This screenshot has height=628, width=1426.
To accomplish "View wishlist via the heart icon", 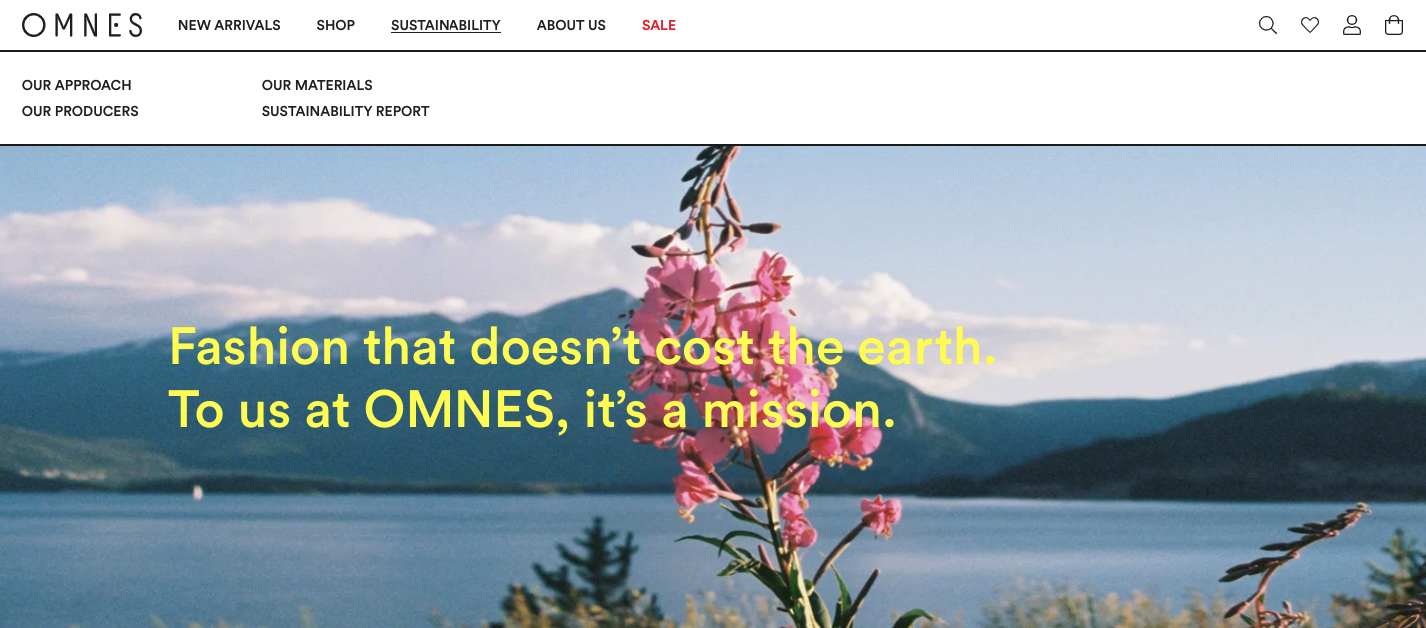I will pyautogui.click(x=1310, y=25).
